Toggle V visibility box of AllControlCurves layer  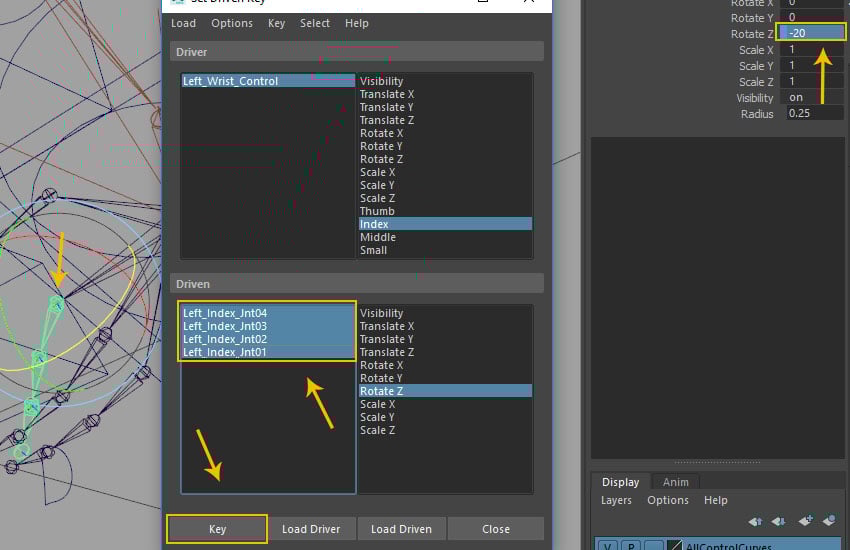click(608, 546)
